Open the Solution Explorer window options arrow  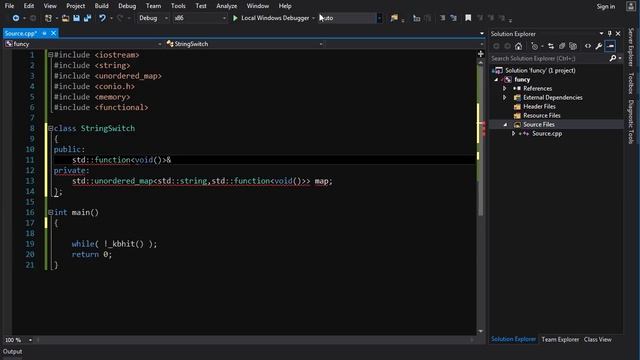tap(601, 33)
